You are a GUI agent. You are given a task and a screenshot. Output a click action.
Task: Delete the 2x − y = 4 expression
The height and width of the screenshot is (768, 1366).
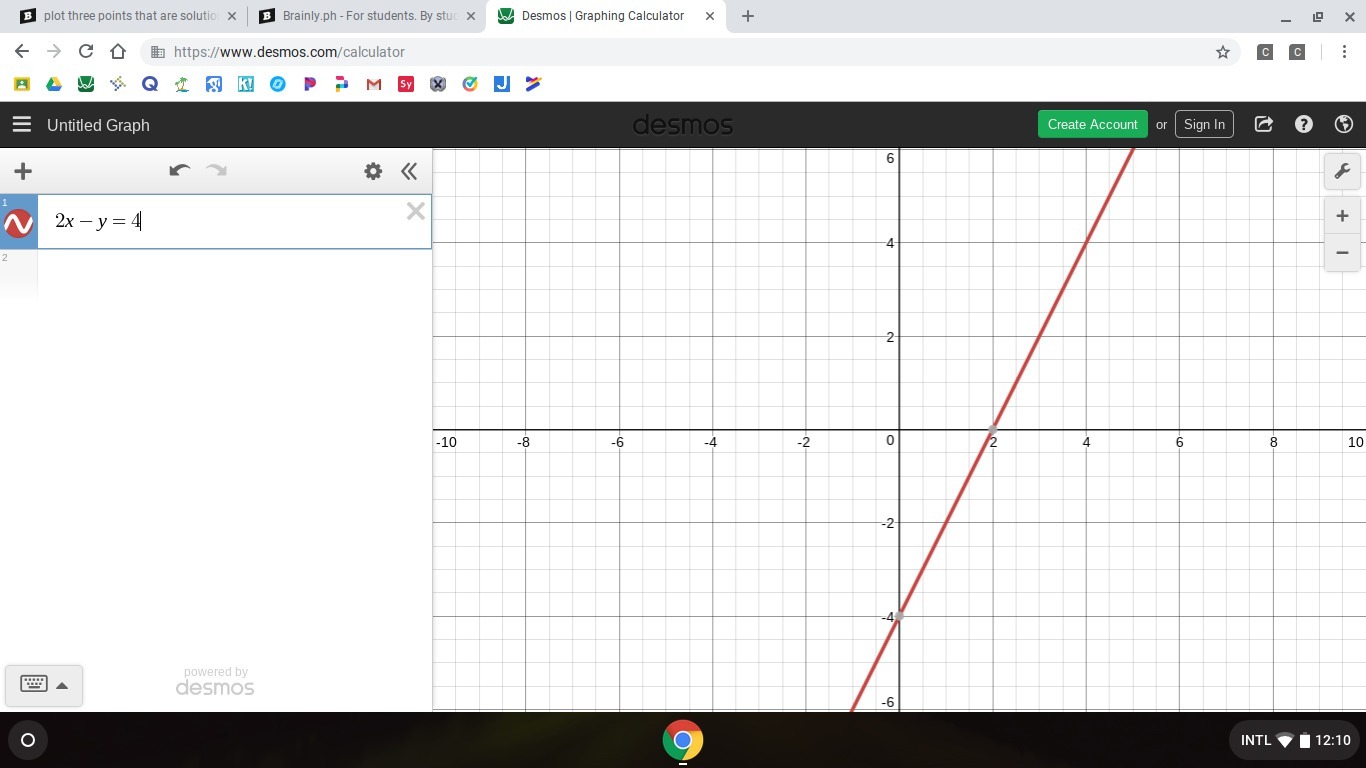click(x=416, y=211)
